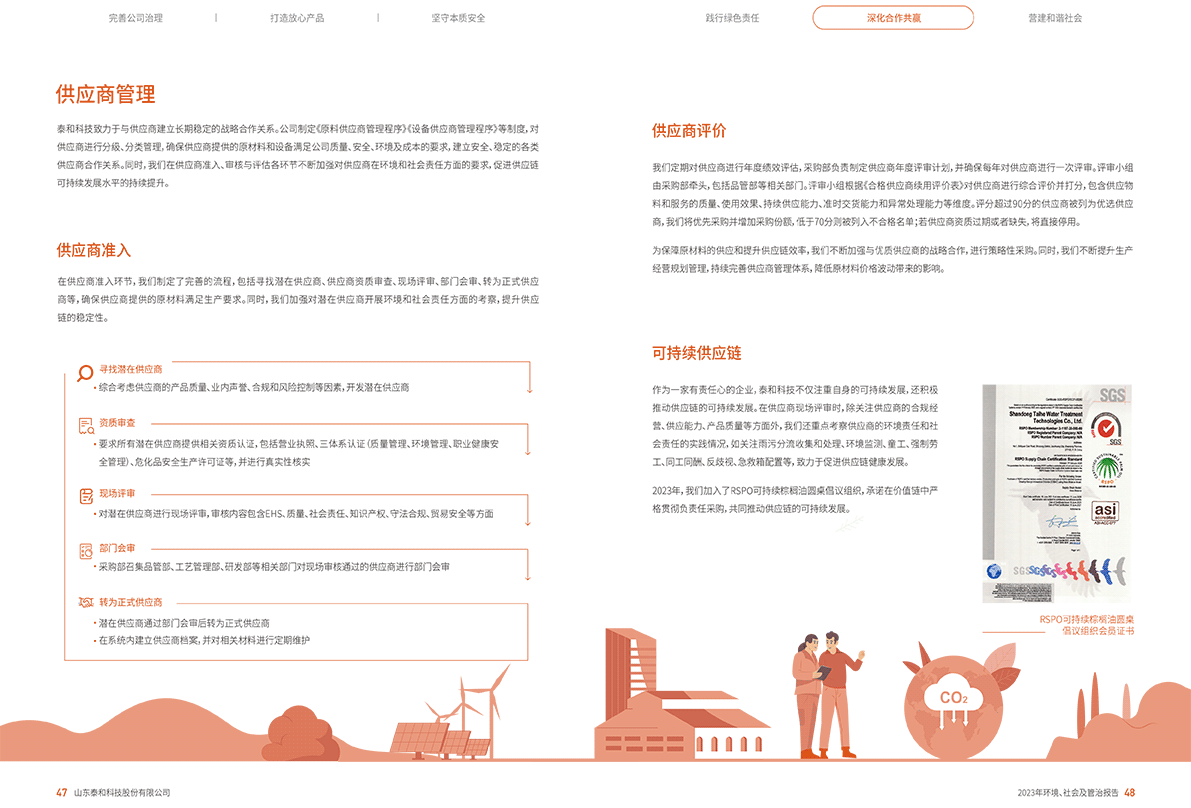This screenshot has width=1191, height=808.
Task: Click the icon beside 部门会审
Action: 86,549
